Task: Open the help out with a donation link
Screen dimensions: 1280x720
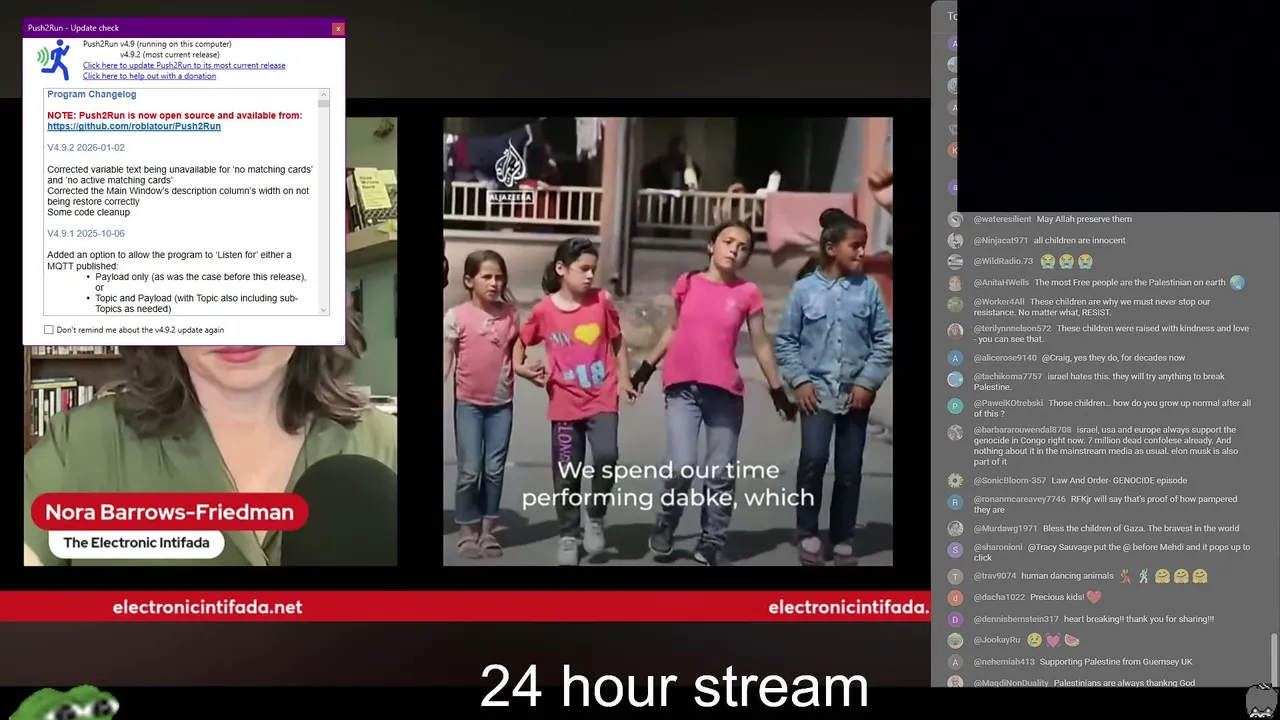Action: click(x=149, y=76)
